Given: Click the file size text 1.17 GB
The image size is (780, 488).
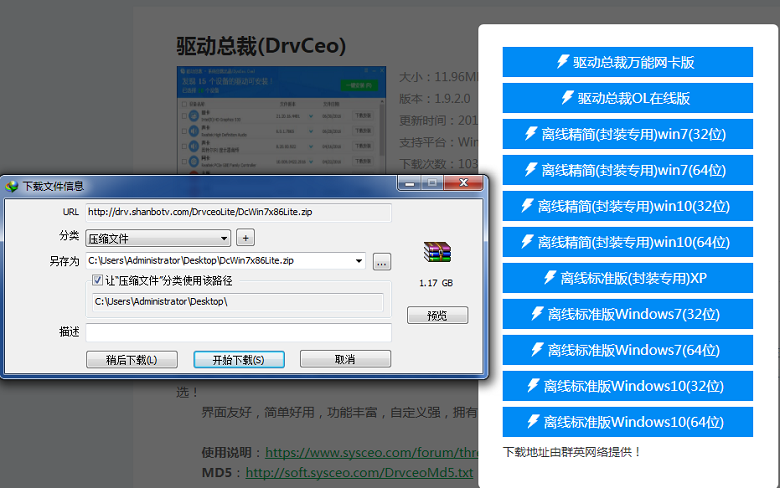Looking at the screenshot, I should point(436,283).
